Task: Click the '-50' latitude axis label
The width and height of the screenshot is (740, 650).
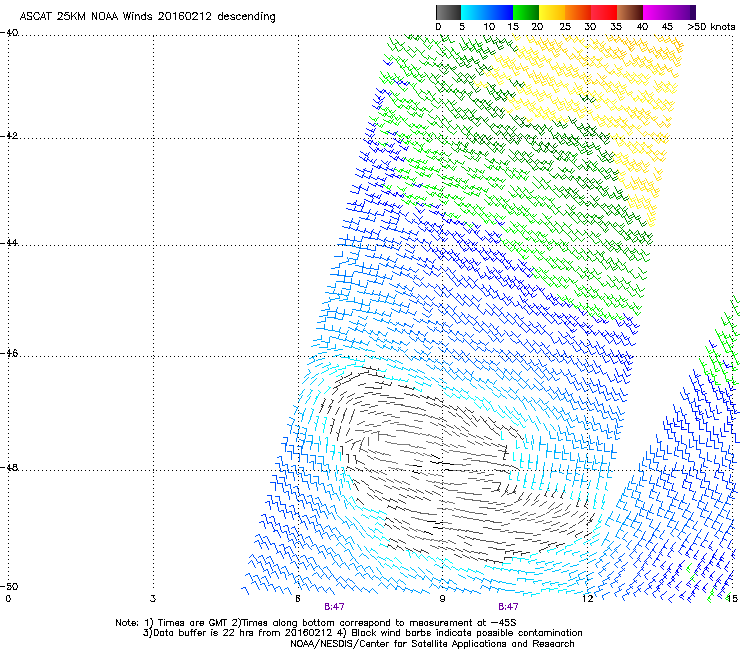Action: (x=9, y=586)
